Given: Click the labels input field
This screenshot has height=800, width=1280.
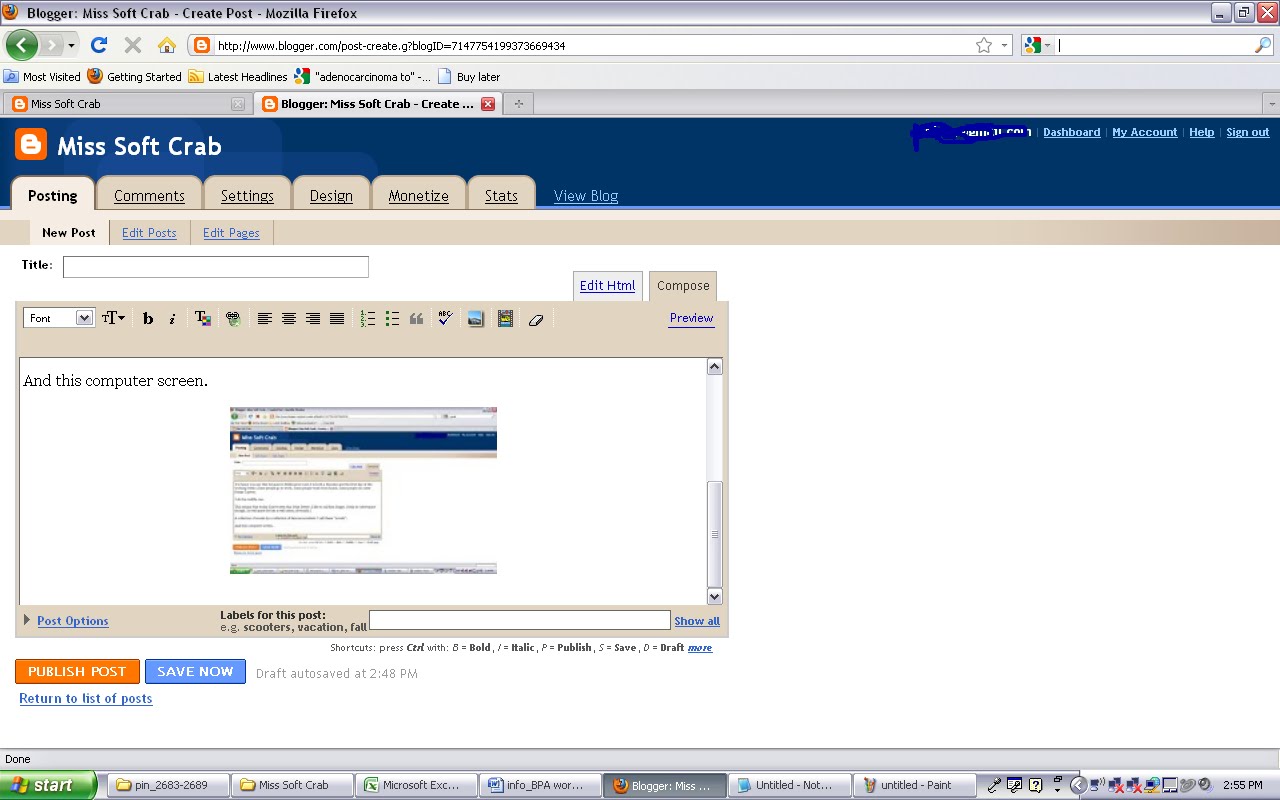Looking at the screenshot, I should (520, 620).
